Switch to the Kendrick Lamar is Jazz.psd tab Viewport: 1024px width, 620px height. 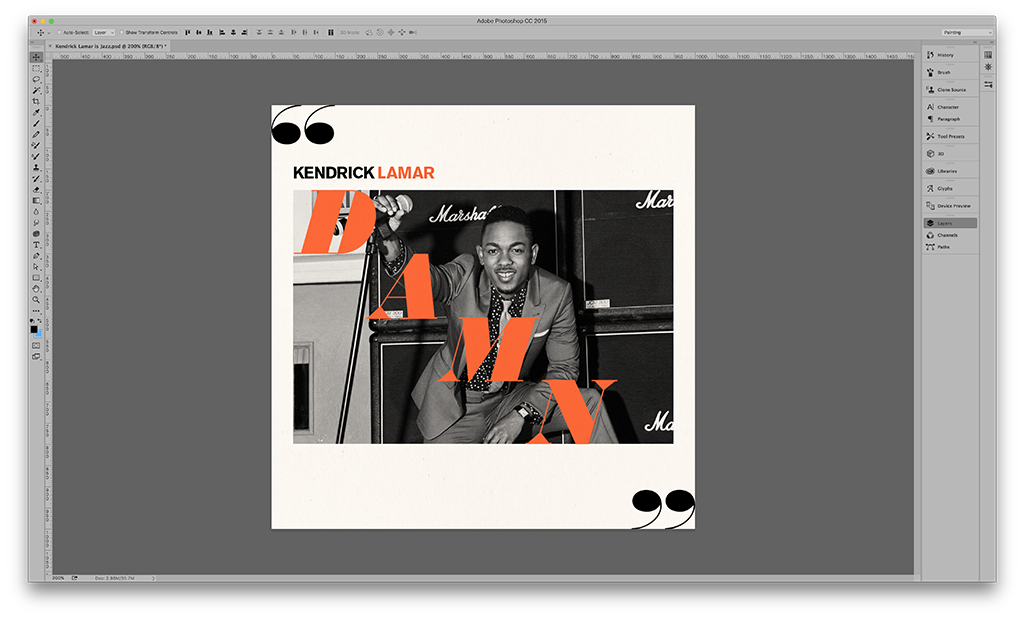[111, 46]
